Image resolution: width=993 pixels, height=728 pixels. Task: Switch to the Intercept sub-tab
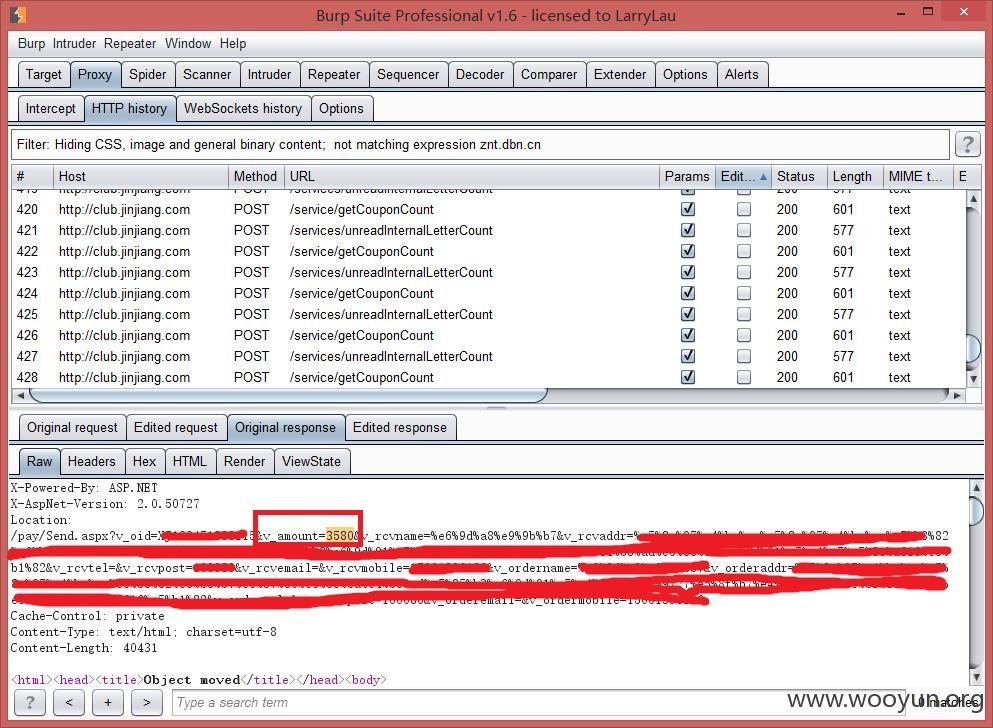pyautogui.click(x=51, y=109)
